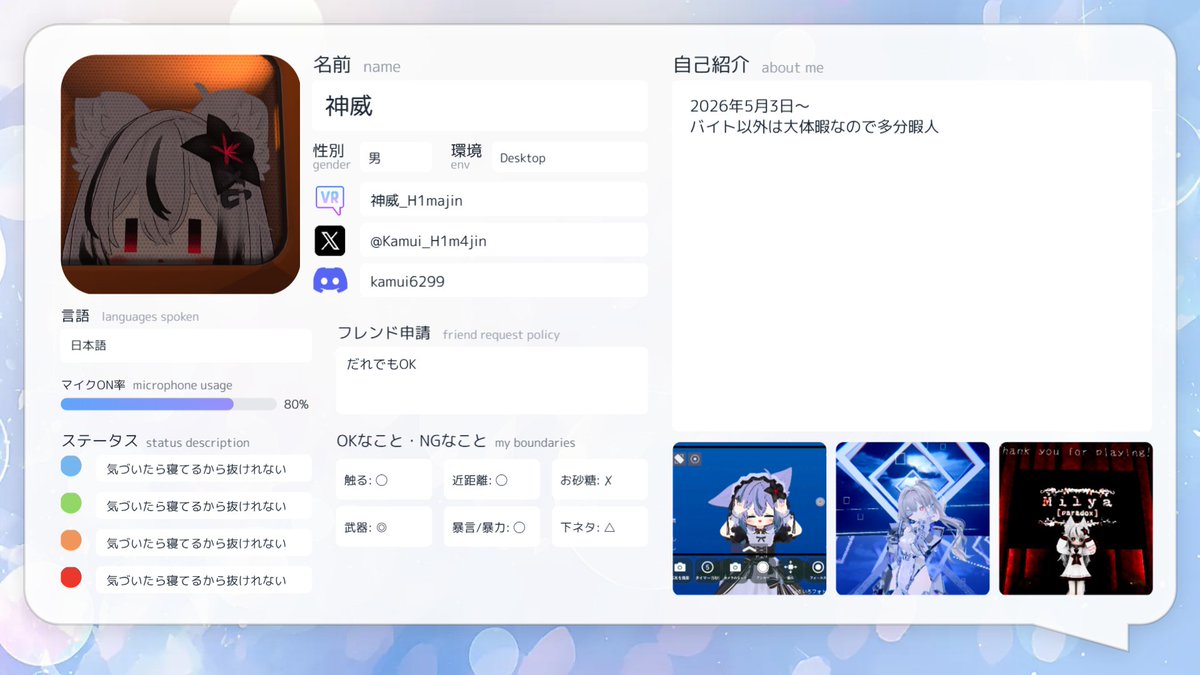Click the VRChat speech-bubble icon
1200x675 pixels.
330,199
